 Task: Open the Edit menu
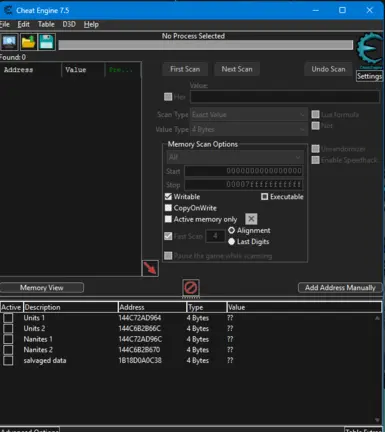(x=23, y=24)
